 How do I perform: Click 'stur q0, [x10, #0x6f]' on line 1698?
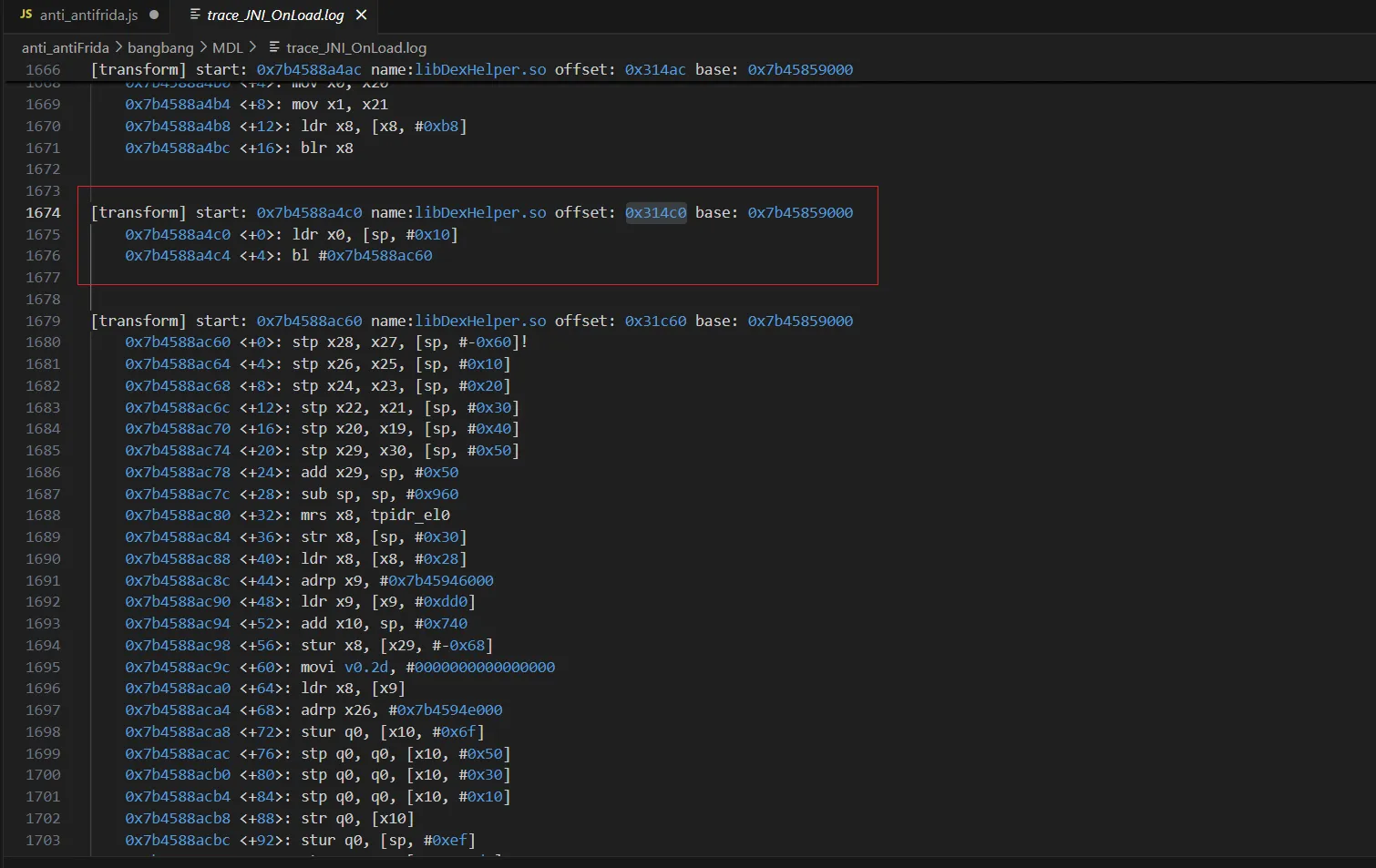pyautogui.click(x=393, y=731)
